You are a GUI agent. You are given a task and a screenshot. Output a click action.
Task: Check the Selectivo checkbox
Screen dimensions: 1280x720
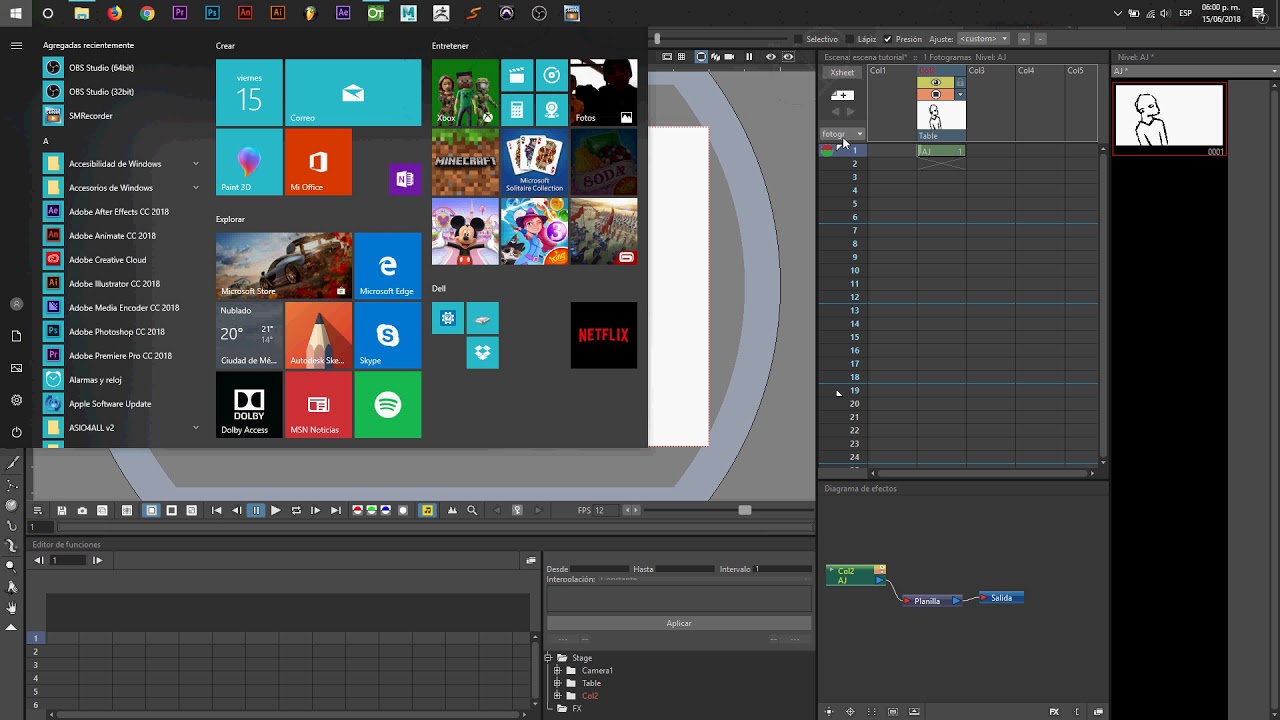(798, 39)
